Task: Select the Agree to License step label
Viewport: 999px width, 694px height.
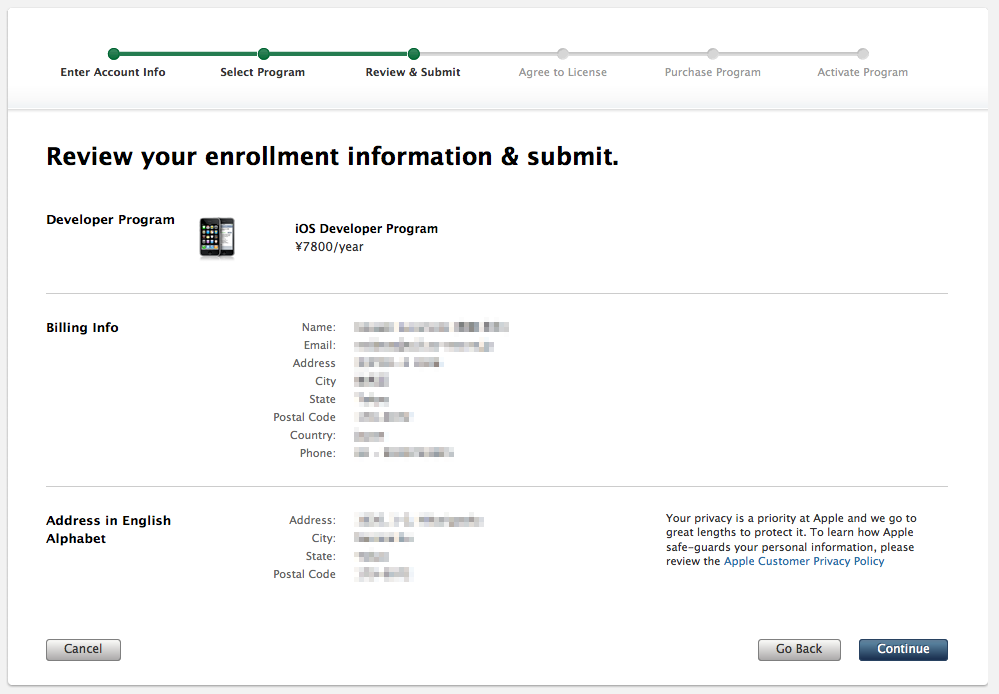Action: (x=563, y=72)
